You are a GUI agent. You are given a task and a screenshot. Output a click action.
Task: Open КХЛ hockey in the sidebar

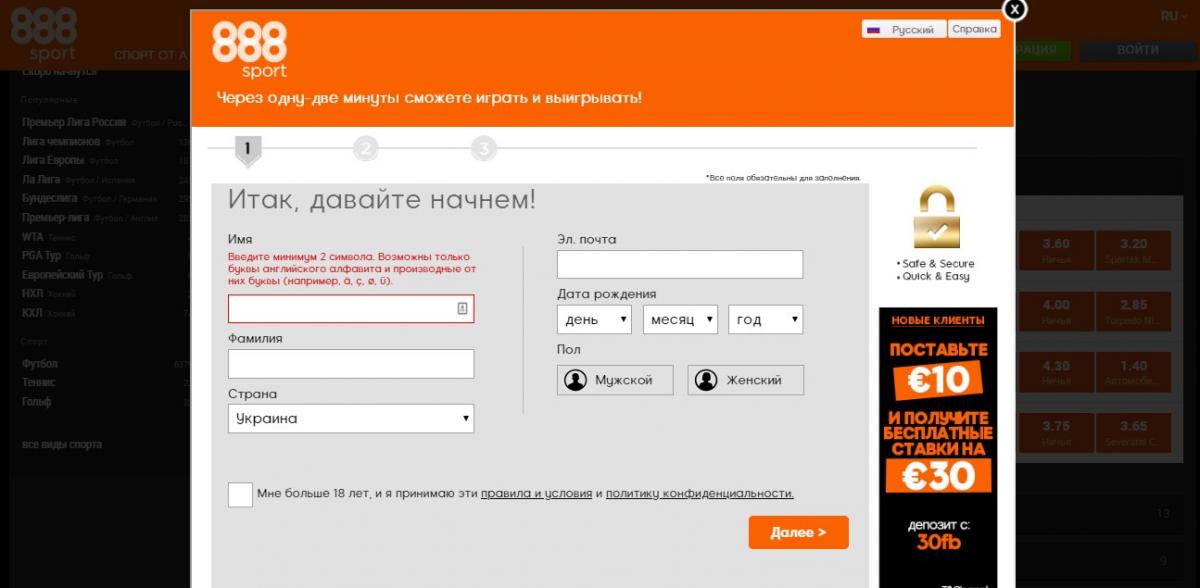tap(32, 313)
